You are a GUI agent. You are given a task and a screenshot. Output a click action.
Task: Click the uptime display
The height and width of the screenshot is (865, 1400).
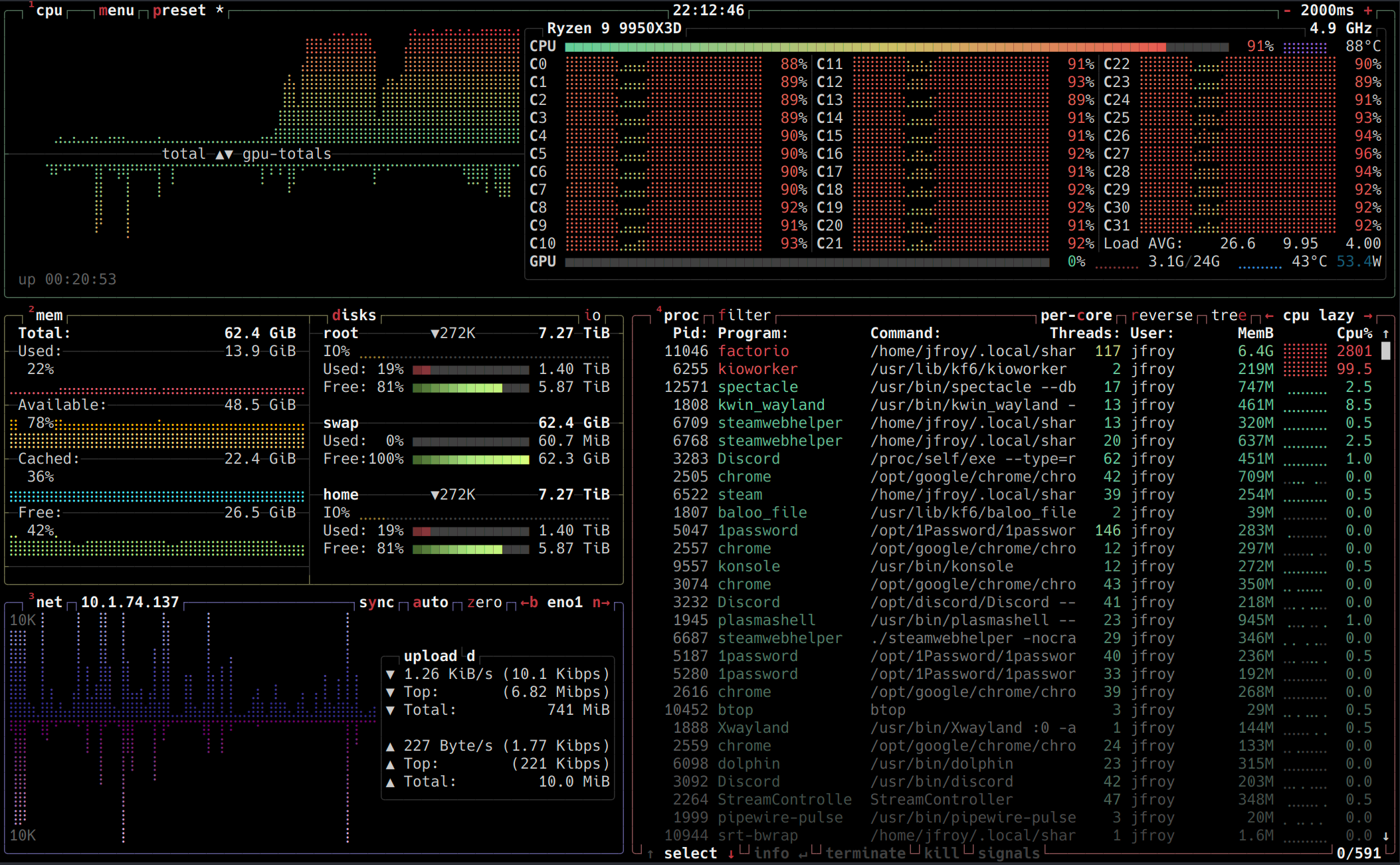click(67, 280)
